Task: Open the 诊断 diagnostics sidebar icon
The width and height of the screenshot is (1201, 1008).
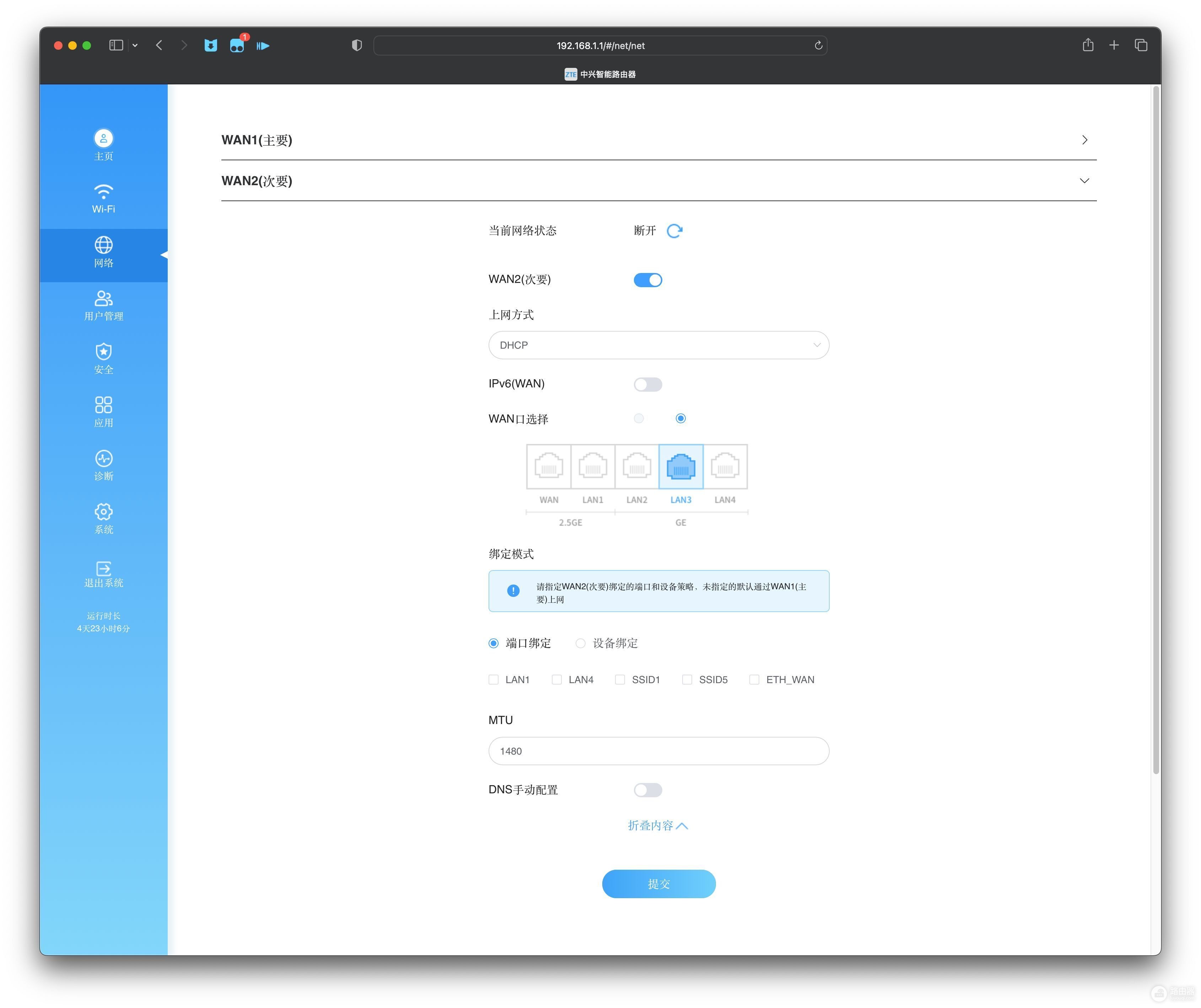Action: pos(103,458)
